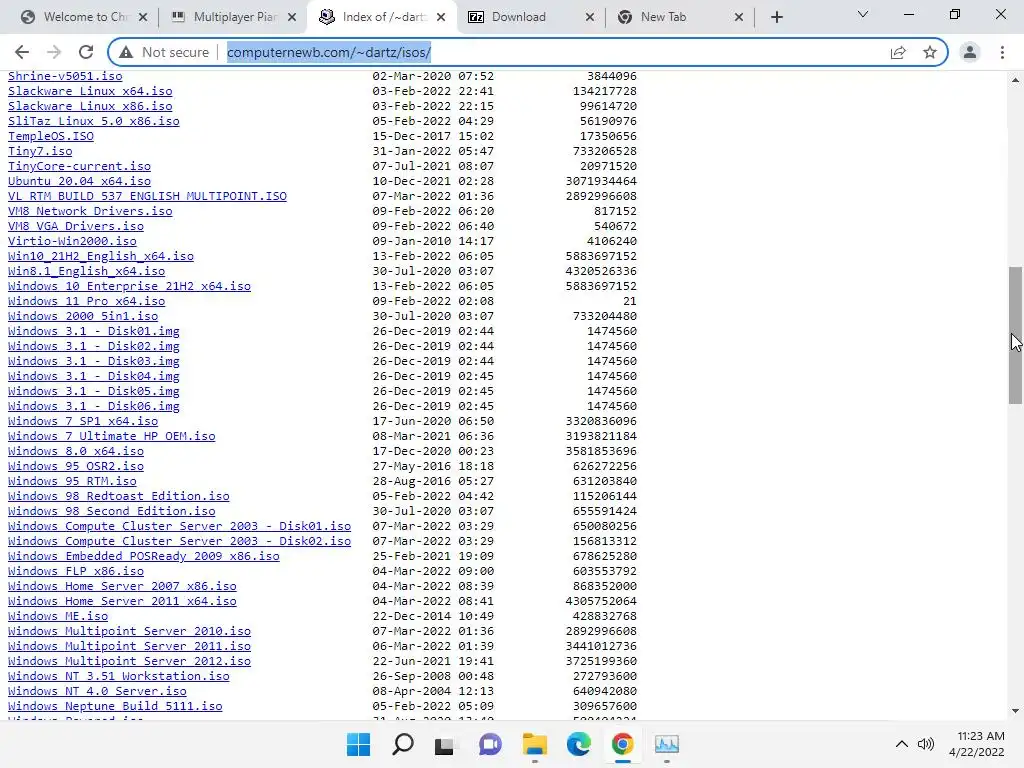This screenshot has width=1024, height=768.
Task: Open the resource monitor taskbar app
Action: pyautogui.click(x=667, y=744)
